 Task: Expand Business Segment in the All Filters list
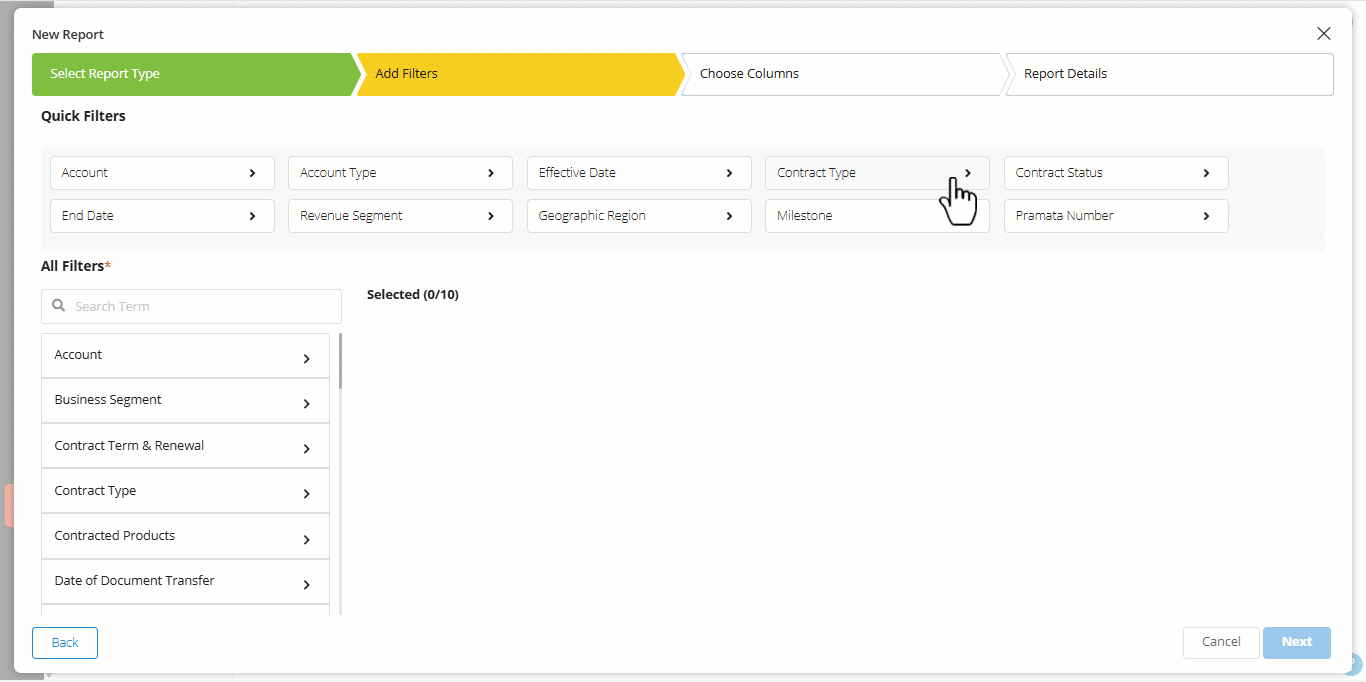pyautogui.click(x=185, y=401)
